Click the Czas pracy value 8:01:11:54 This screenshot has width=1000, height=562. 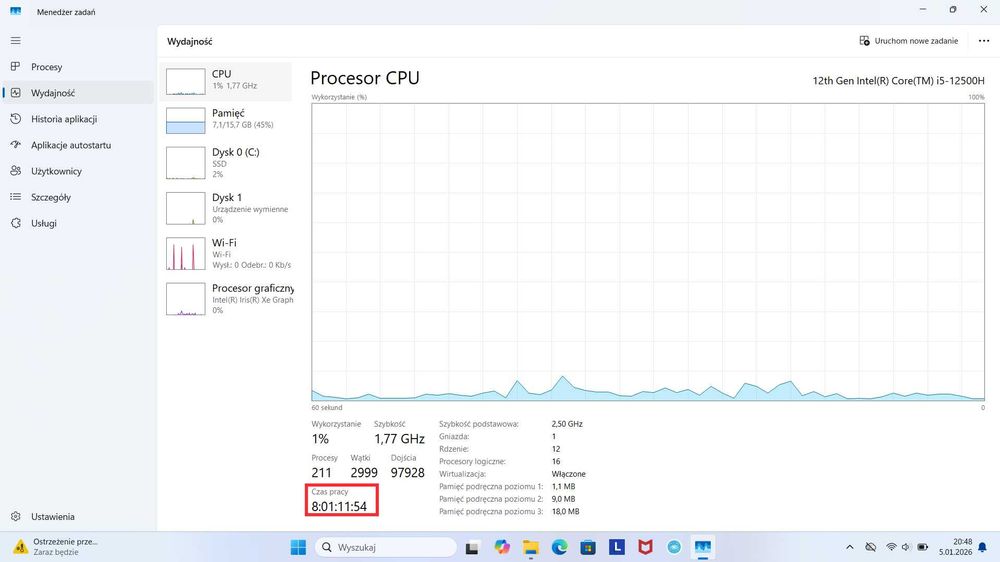(339, 507)
